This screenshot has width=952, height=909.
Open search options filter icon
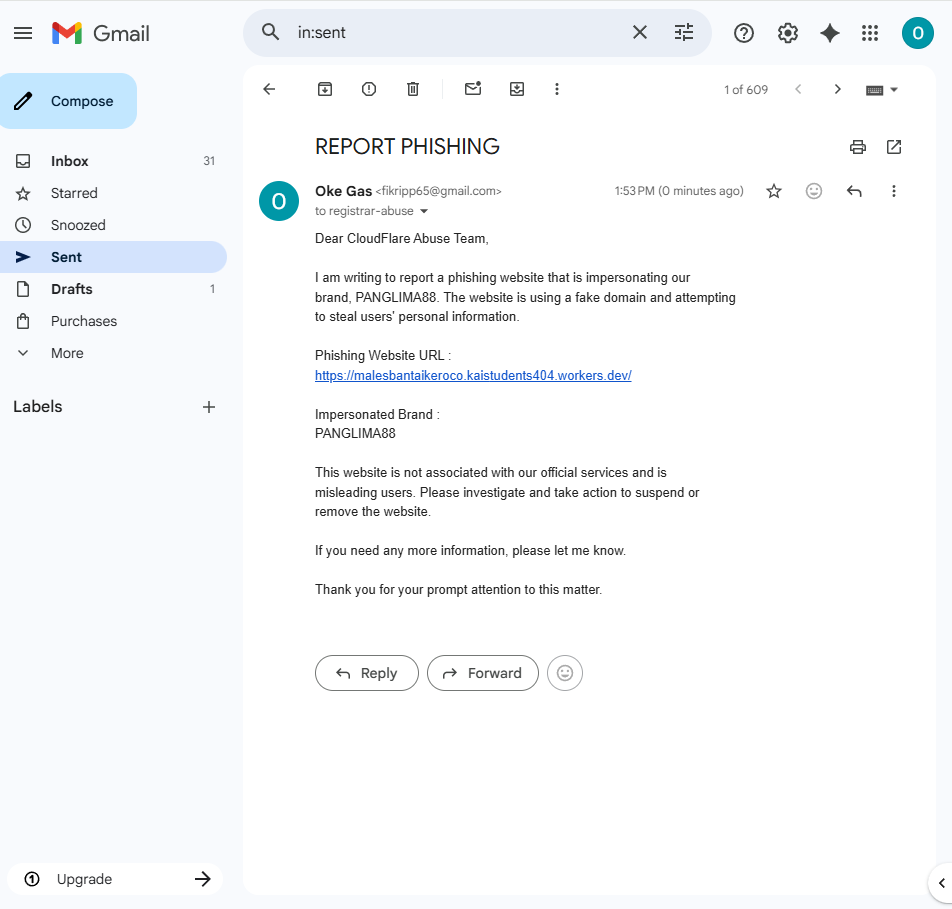(684, 32)
